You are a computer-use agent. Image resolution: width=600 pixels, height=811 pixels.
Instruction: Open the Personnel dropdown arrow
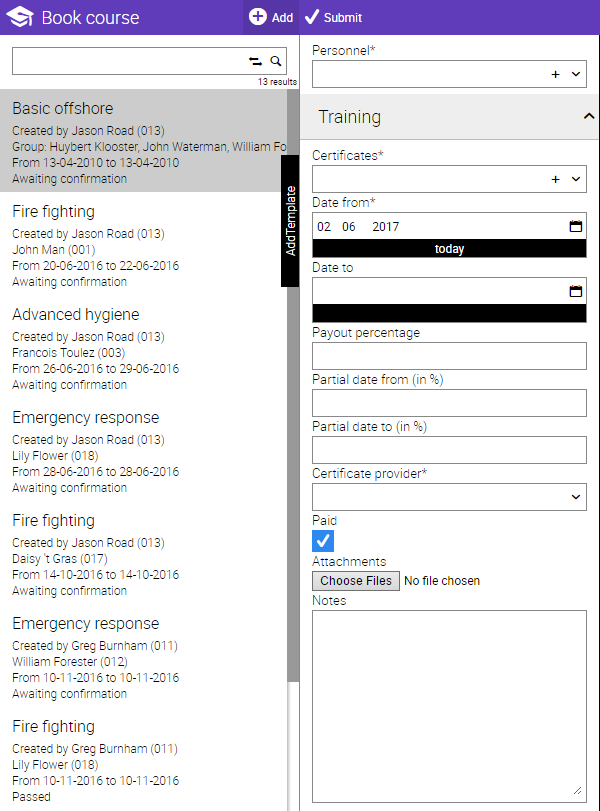(576, 74)
